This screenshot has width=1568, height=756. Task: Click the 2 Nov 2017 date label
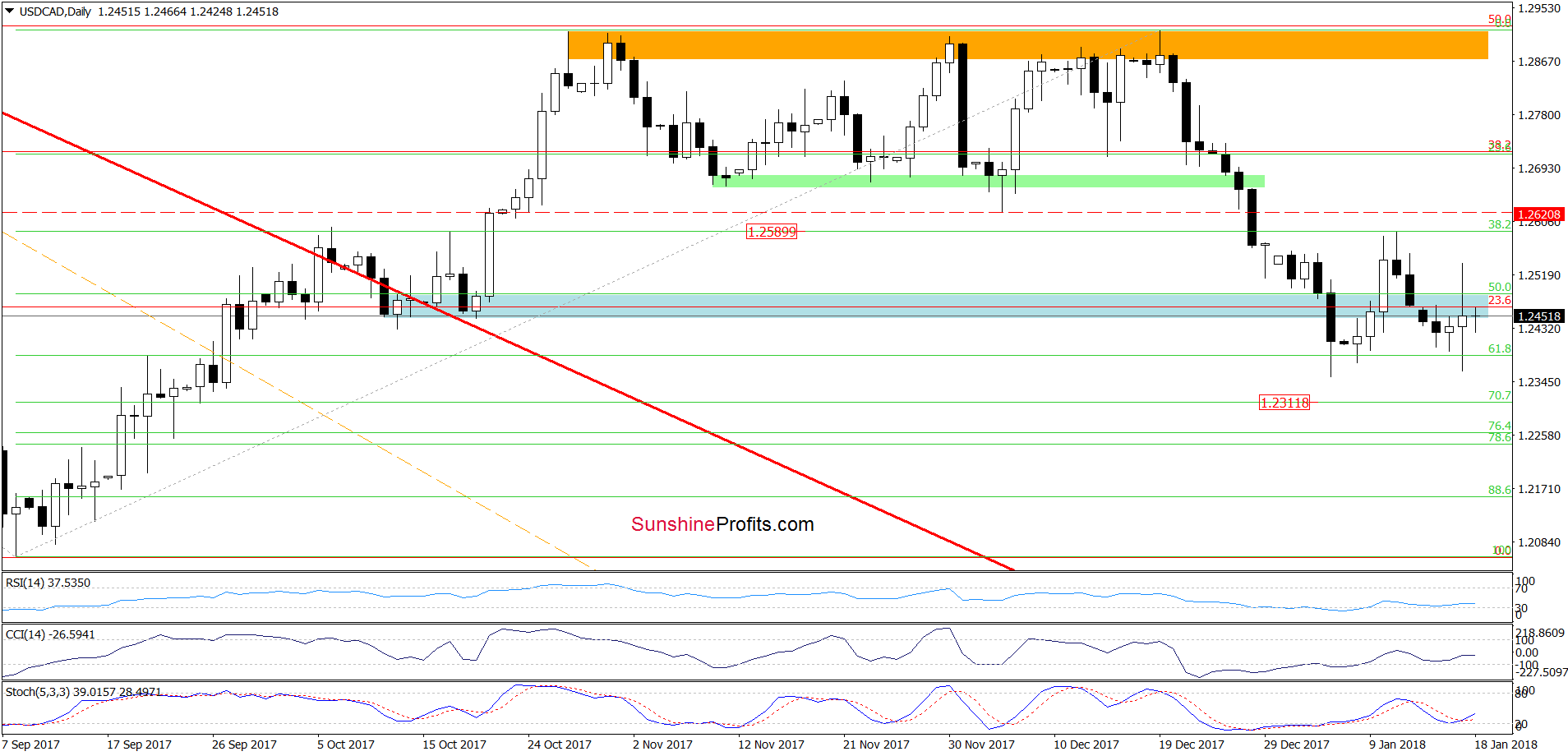(662, 744)
